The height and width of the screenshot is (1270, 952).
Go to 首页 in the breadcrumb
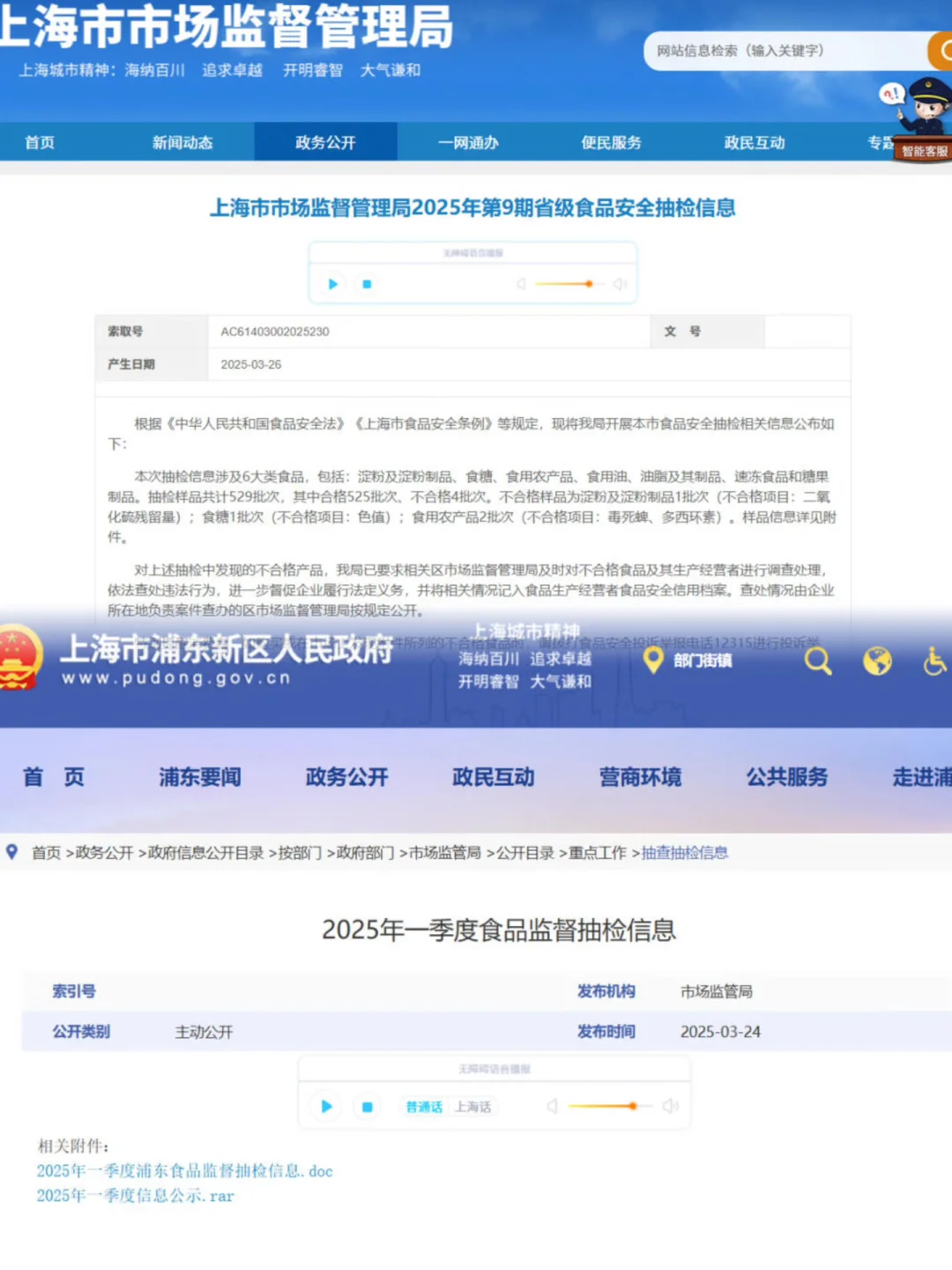point(46,853)
